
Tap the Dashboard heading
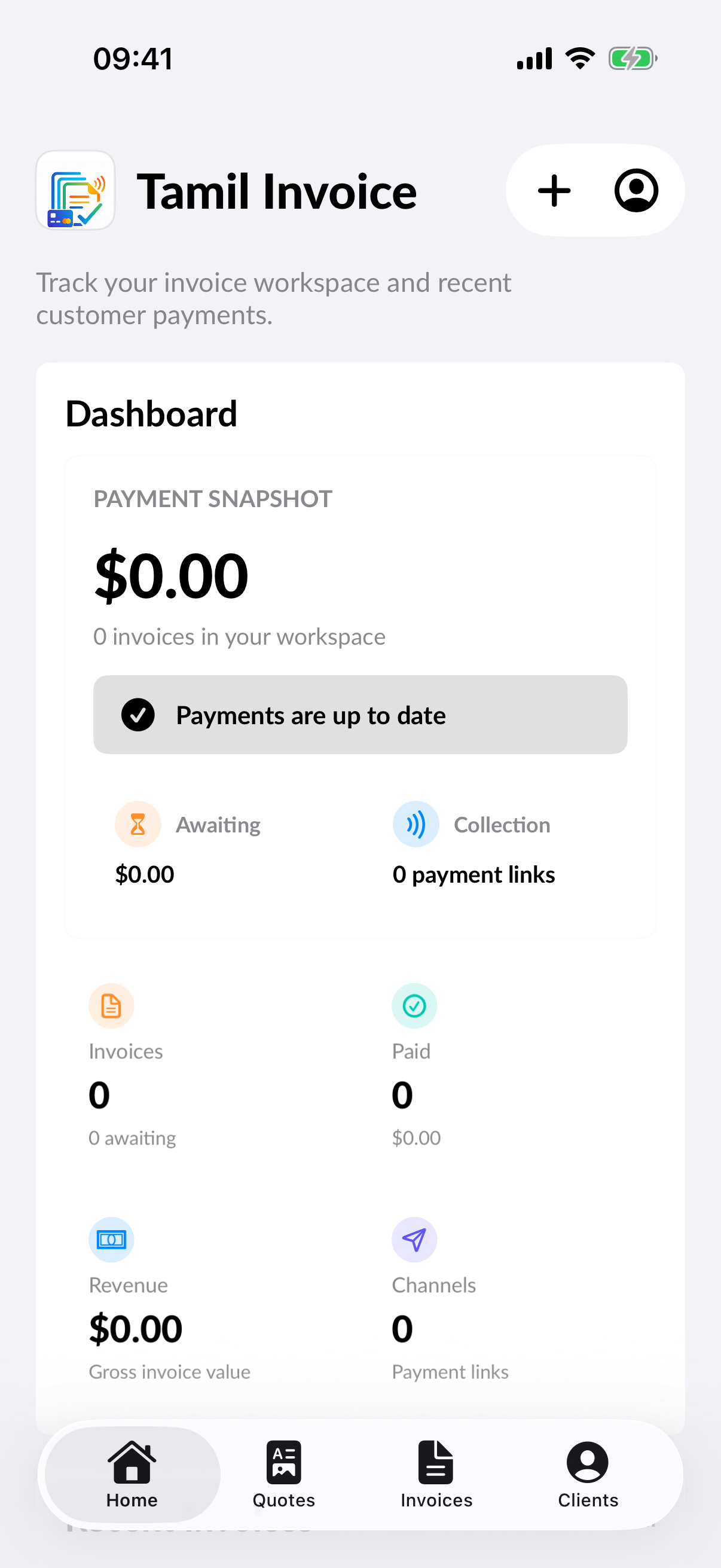tap(151, 414)
